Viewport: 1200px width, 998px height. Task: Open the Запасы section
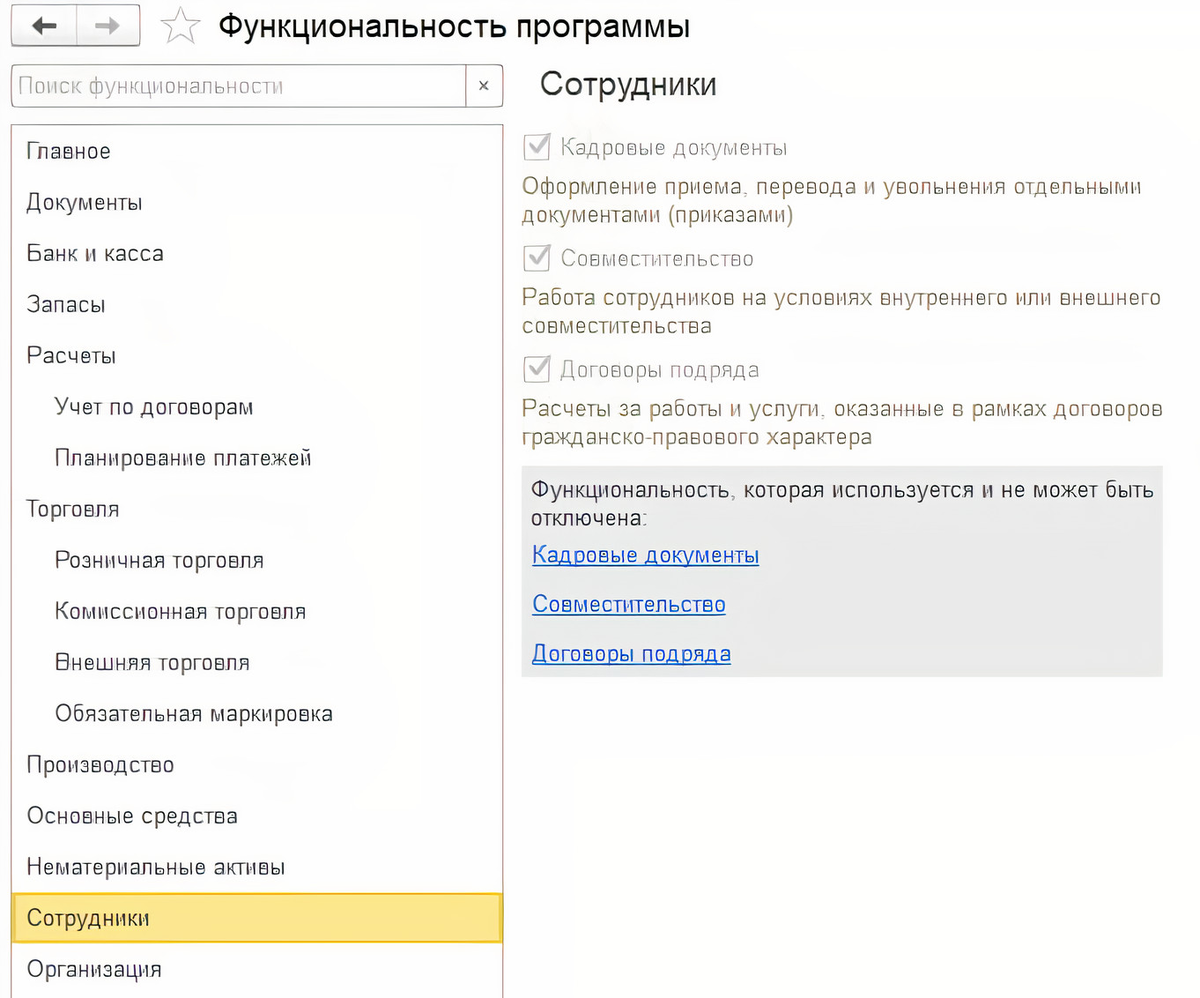65,304
